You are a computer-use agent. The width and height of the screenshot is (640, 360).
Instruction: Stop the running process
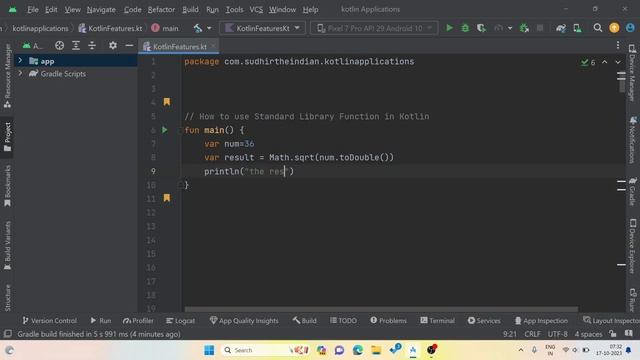click(x=540, y=28)
